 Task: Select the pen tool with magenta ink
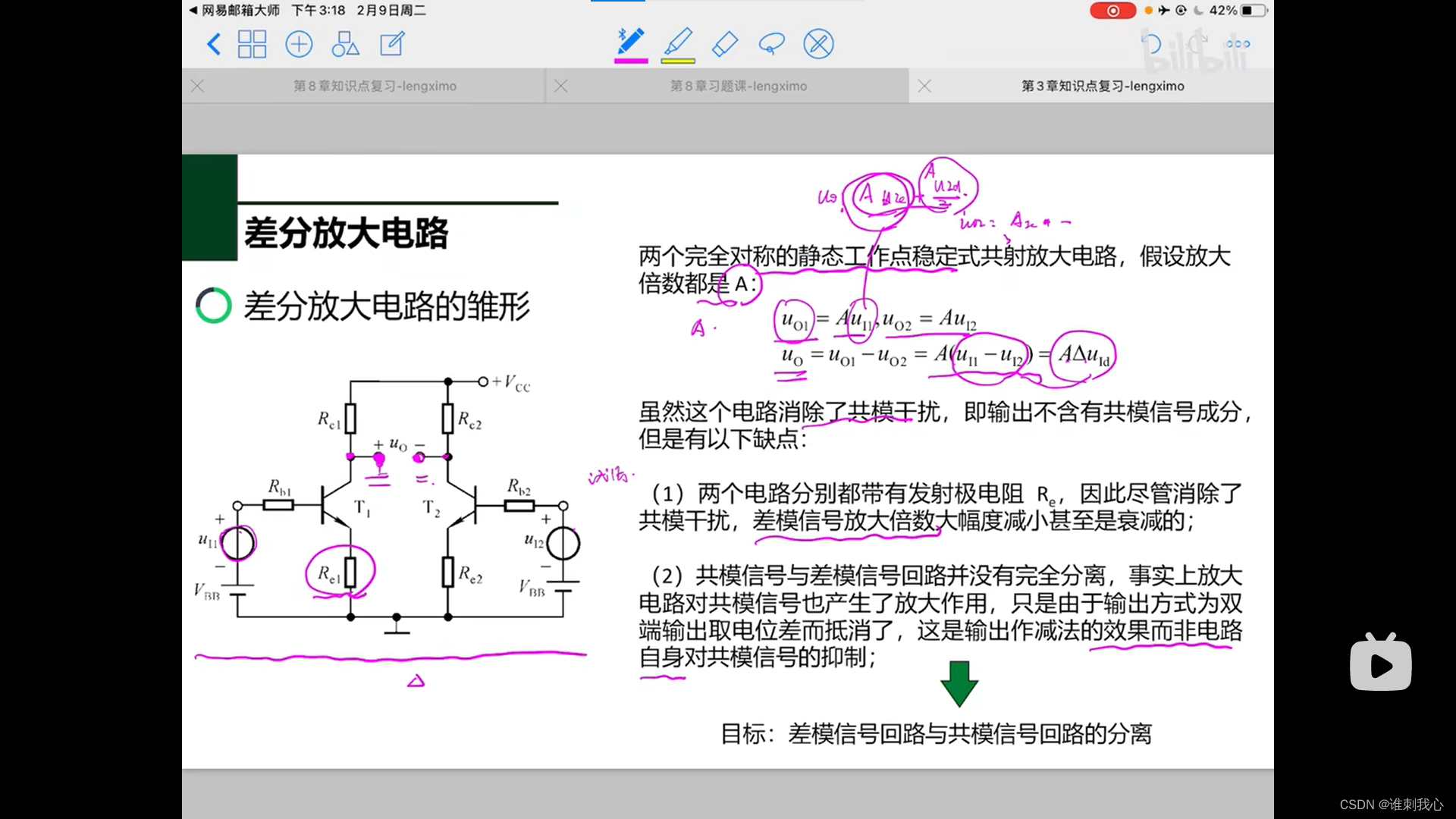click(x=630, y=44)
